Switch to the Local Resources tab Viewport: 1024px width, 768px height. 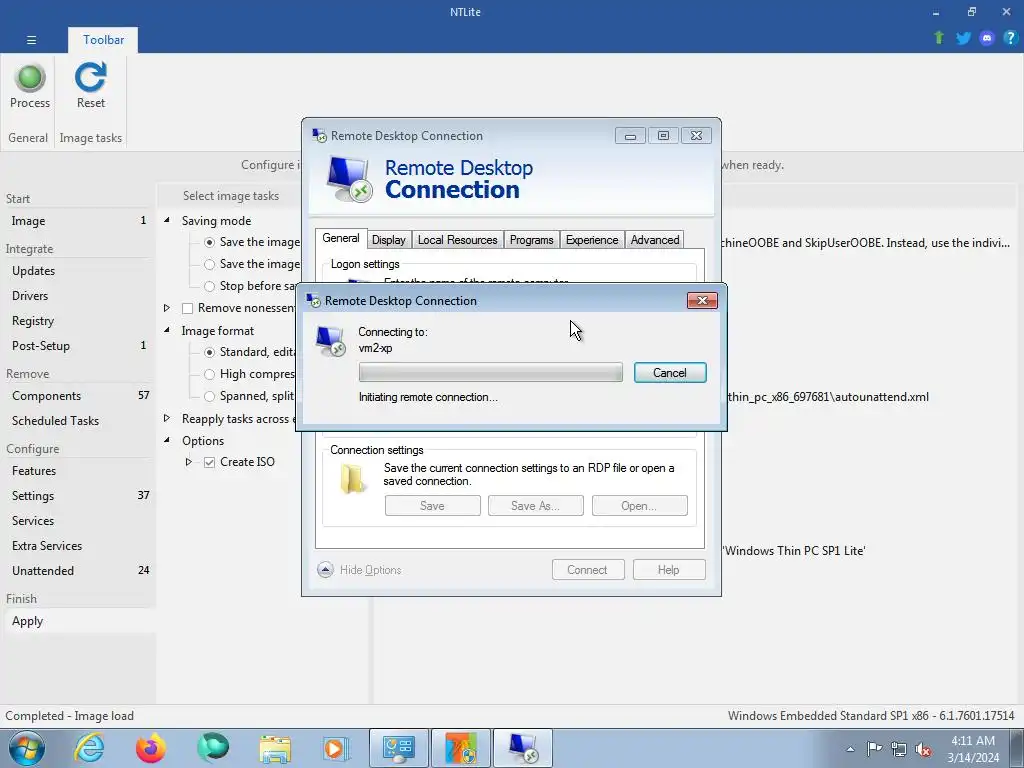[x=457, y=240]
